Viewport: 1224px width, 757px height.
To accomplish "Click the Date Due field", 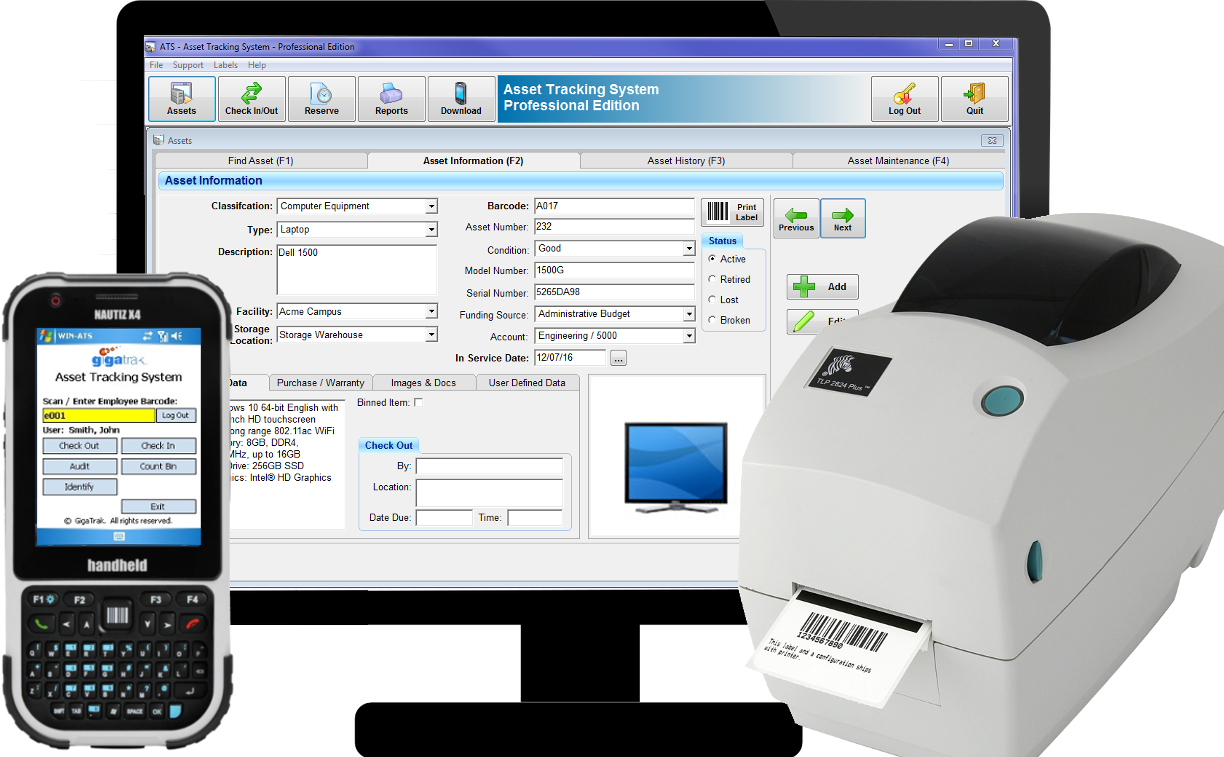I will [x=444, y=518].
